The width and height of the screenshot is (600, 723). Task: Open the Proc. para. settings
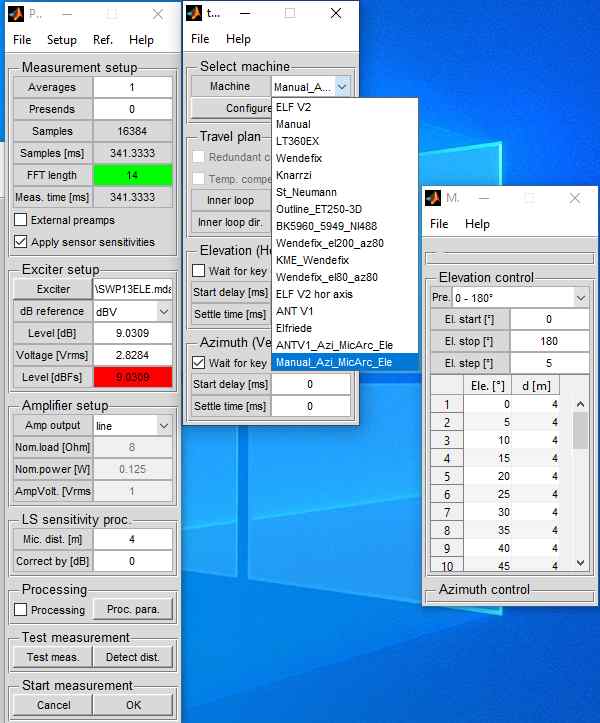coord(133,609)
